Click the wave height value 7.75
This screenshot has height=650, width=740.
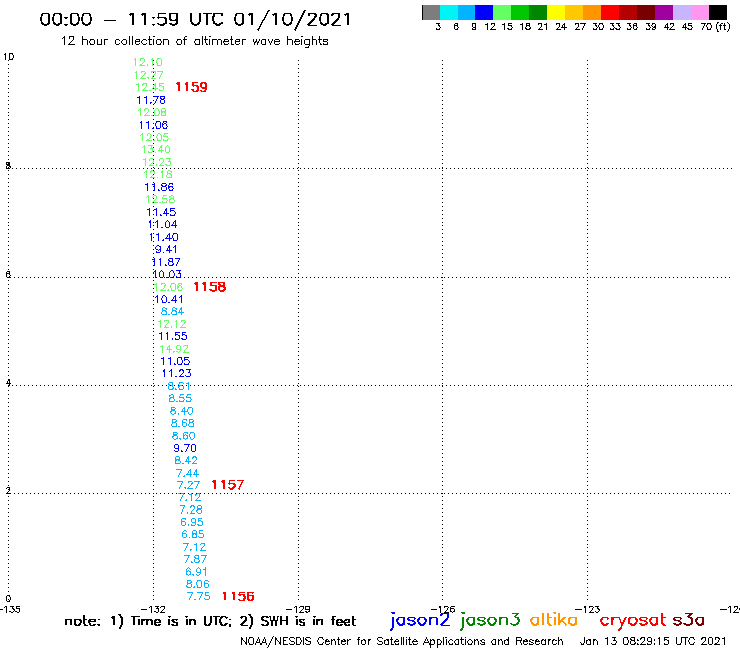click(199, 597)
